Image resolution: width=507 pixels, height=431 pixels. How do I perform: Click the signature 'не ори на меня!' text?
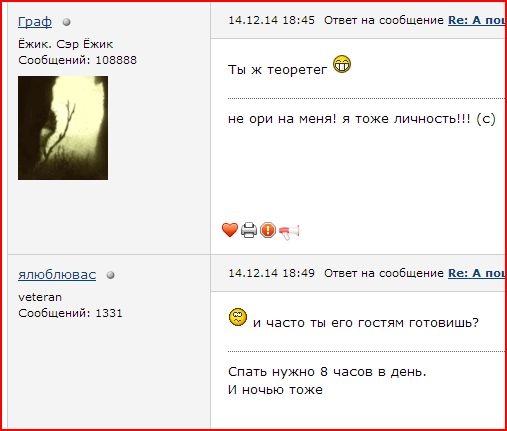[x=282, y=119]
